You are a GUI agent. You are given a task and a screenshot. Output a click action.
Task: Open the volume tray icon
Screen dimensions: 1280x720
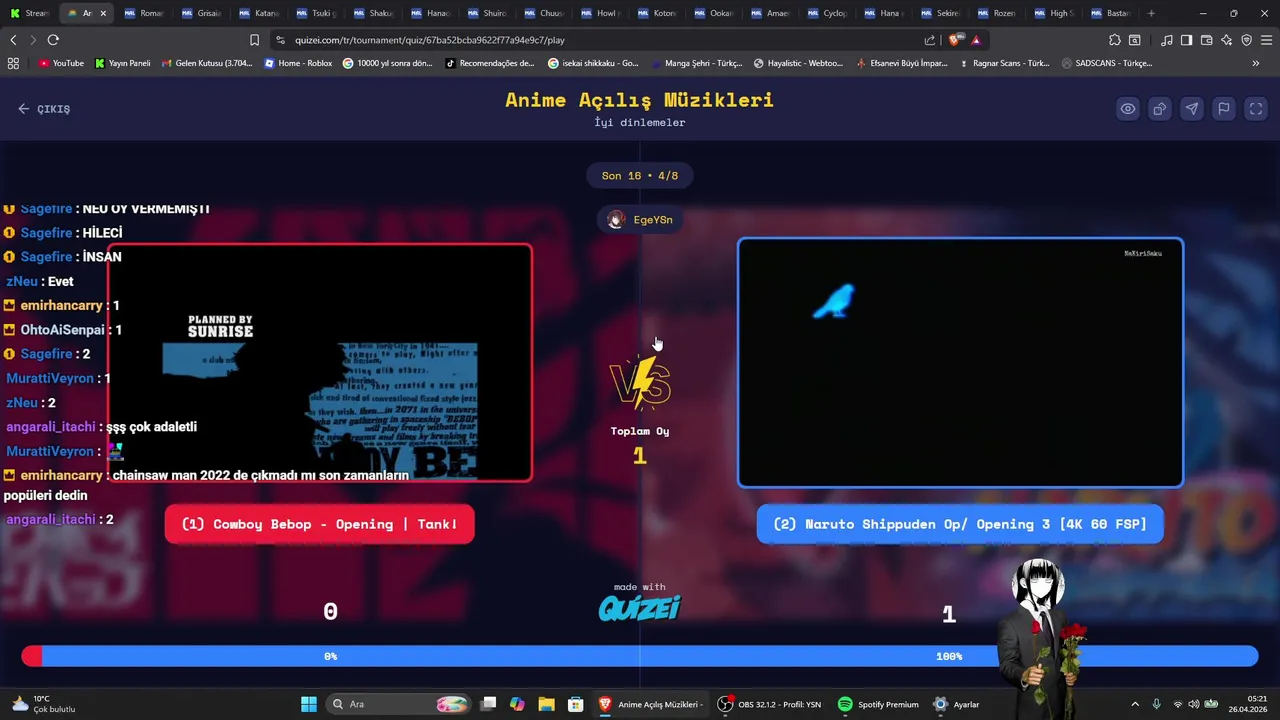click(1193, 704)
